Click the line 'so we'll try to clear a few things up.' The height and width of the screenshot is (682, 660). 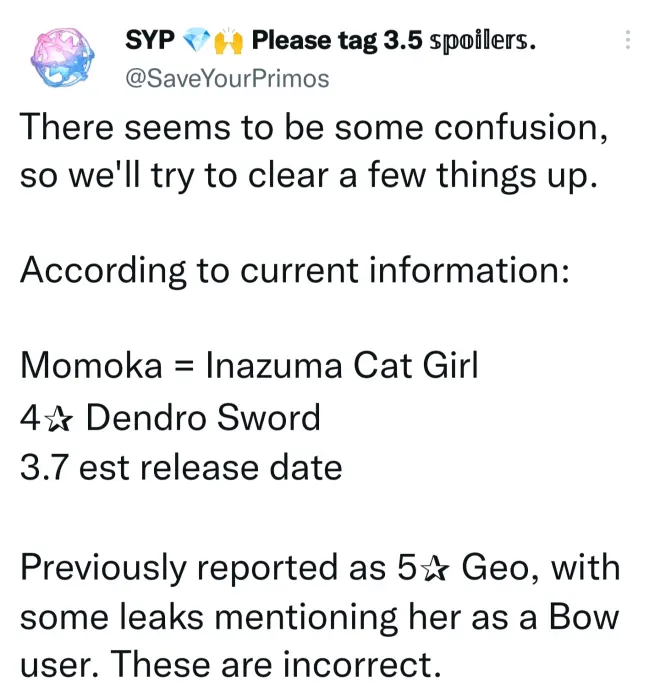[309, 176]
